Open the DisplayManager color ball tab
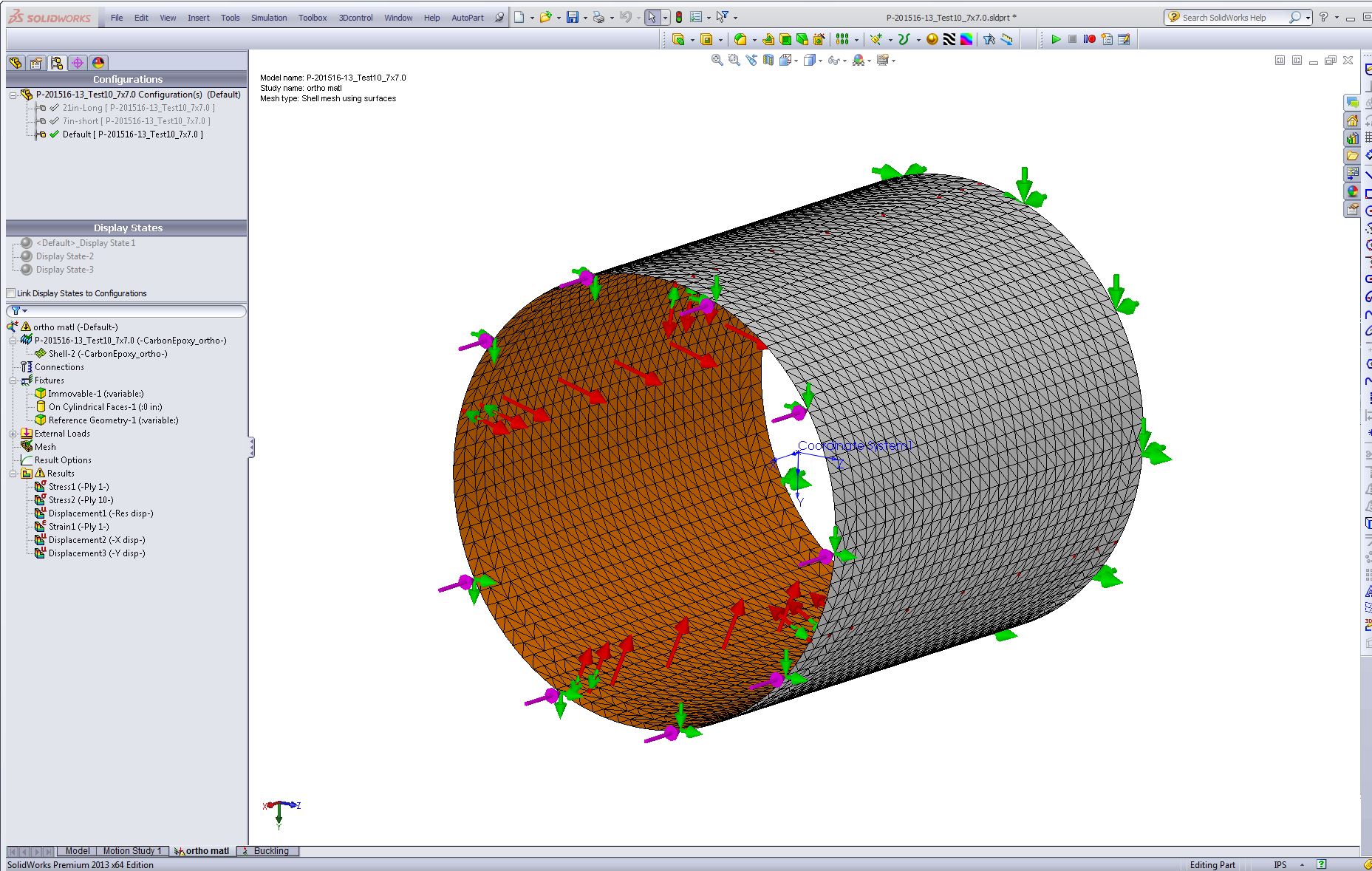The width and height of the screenshot is (1372, 871). (98, 64)
